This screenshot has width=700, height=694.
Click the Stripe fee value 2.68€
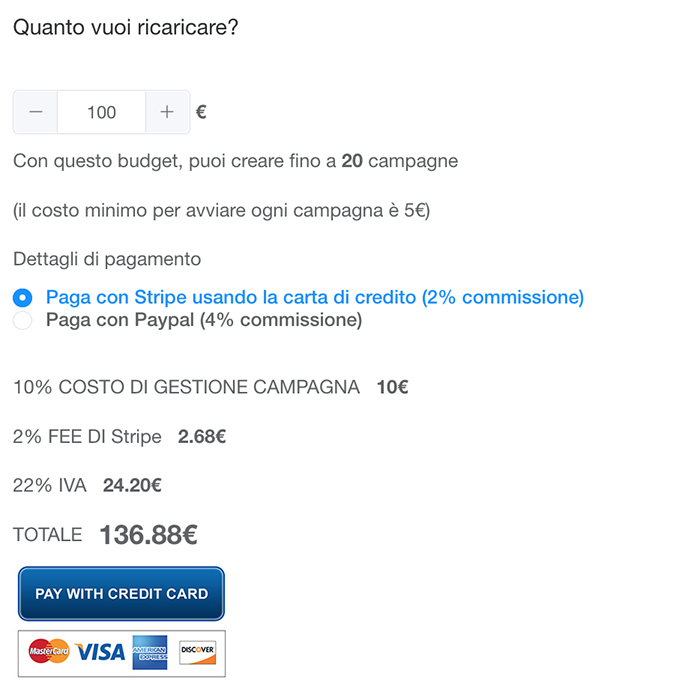[x=202, y=437]
